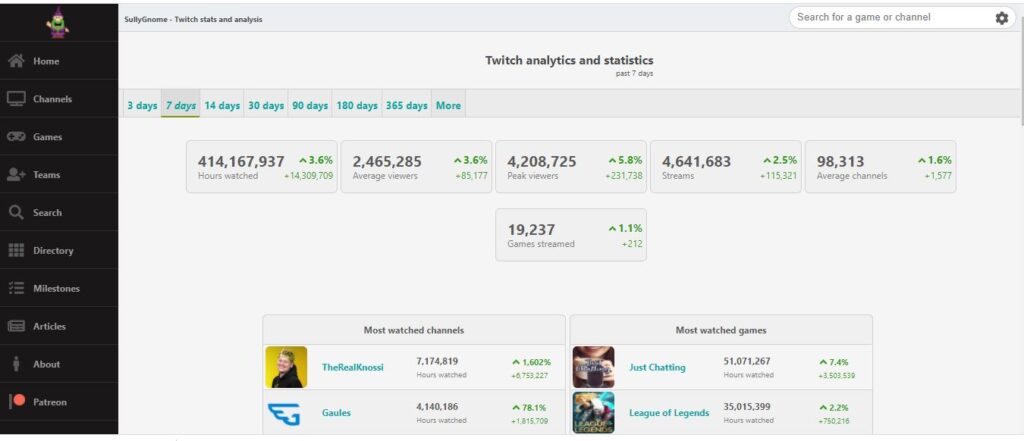Image resolution: width=1024 pixels, height=441 pixels.
Task: Click the 7,174,819 hours watched value
Action: [437, 361]
